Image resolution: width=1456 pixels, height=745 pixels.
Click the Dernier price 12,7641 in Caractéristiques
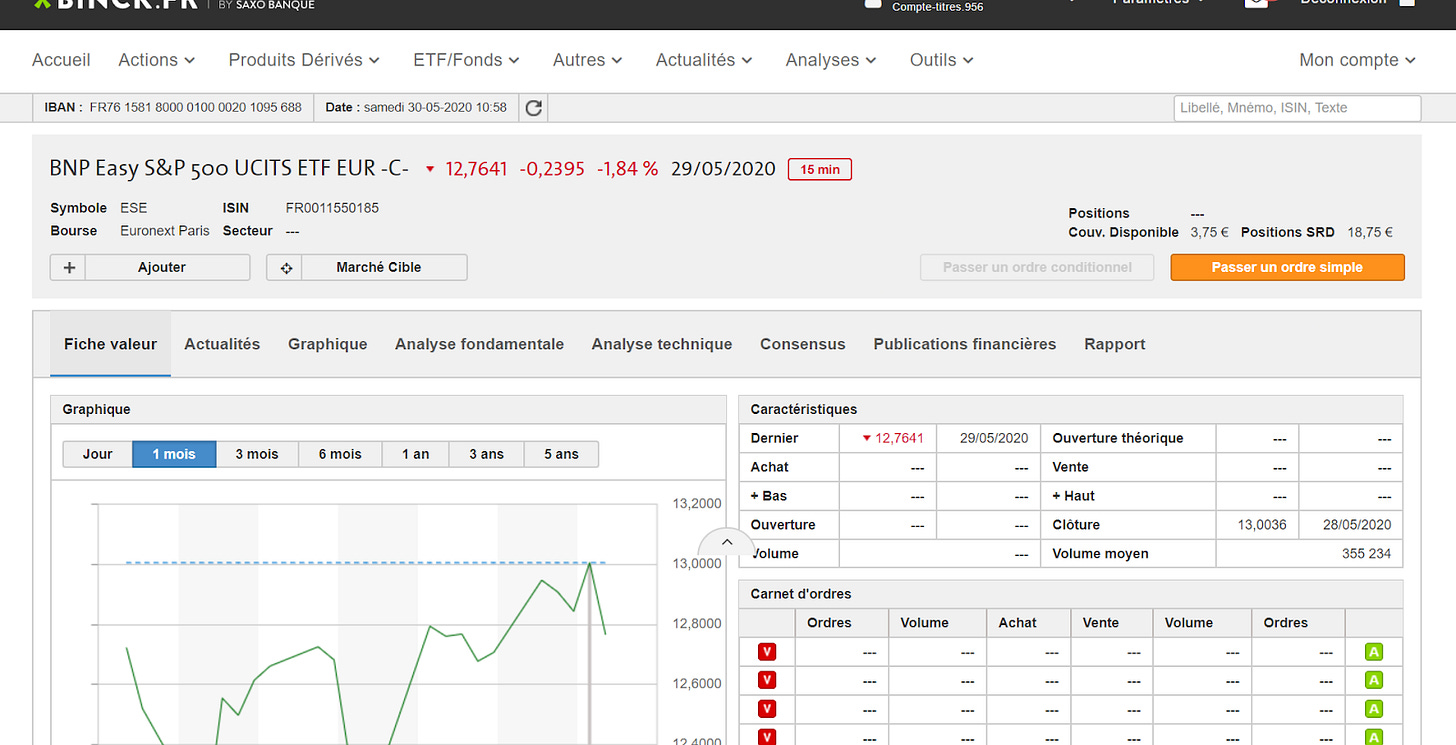click(899, 438)
